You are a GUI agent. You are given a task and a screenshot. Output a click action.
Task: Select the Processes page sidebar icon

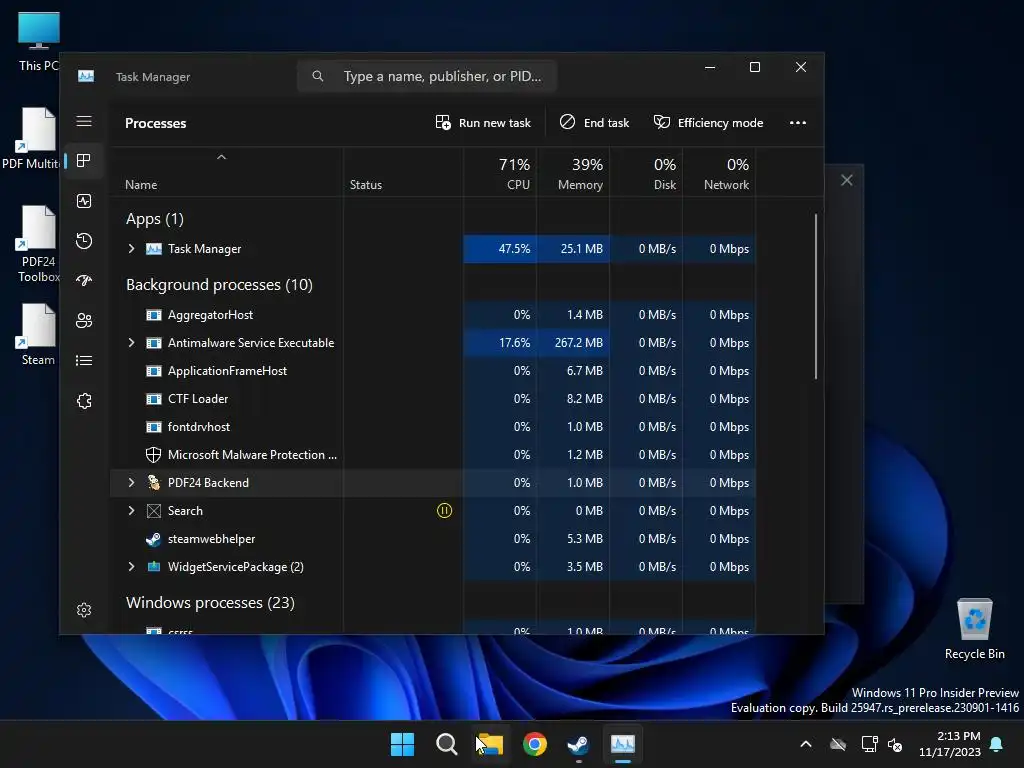click(84, 161)
